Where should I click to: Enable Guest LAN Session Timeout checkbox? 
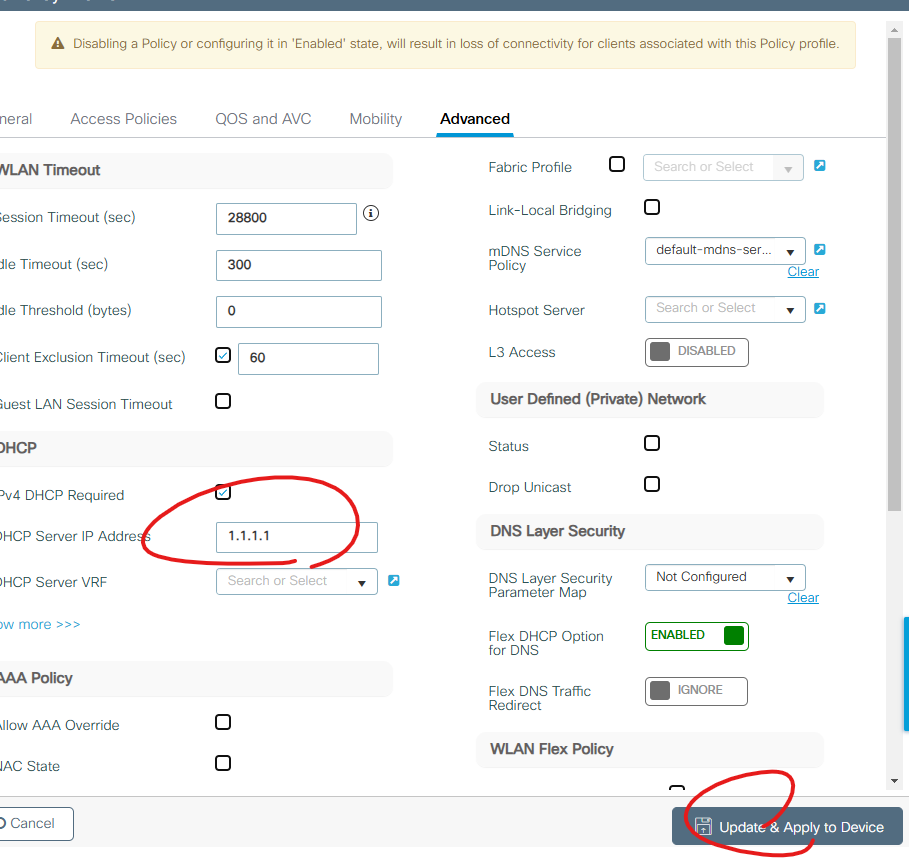[223, 401]
